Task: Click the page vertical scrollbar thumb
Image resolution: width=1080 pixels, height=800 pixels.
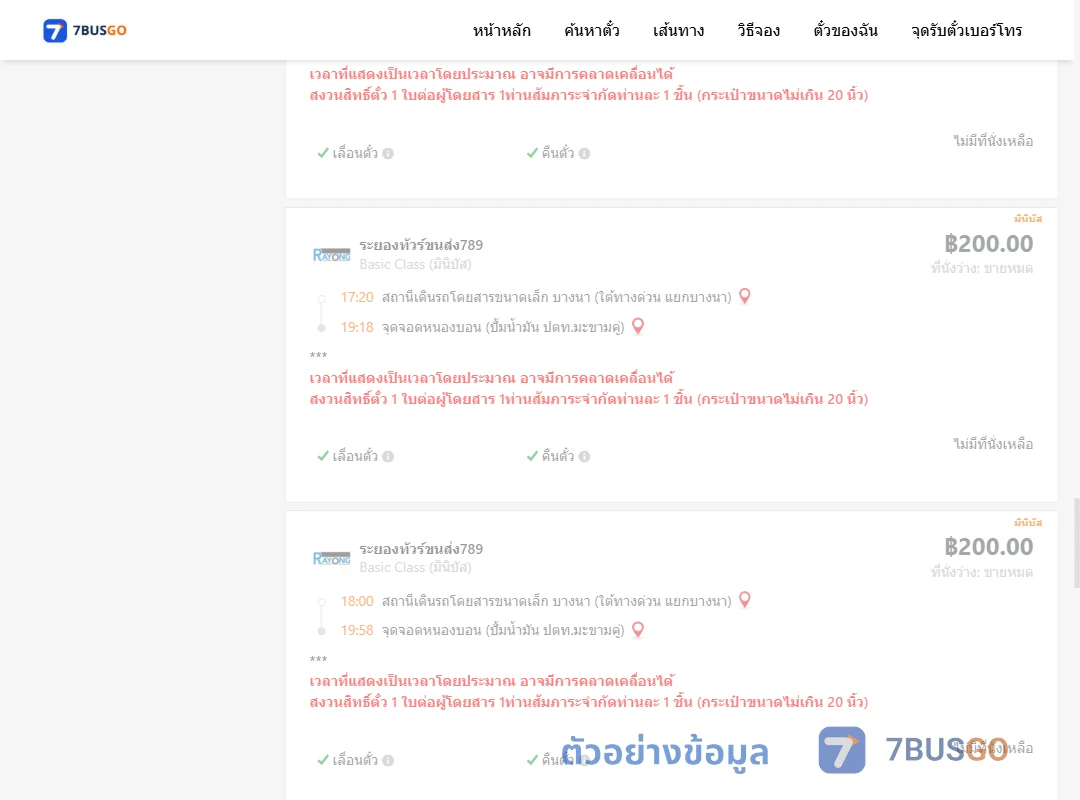Action: [1077, 543]
